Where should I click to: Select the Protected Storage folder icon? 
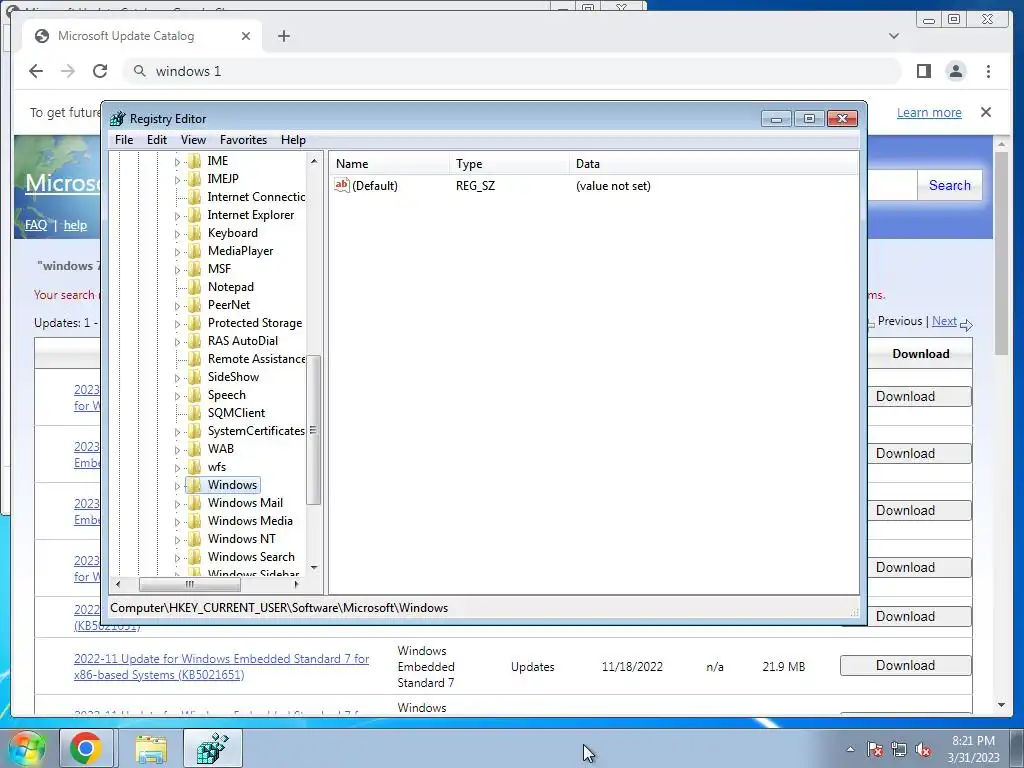194,323
